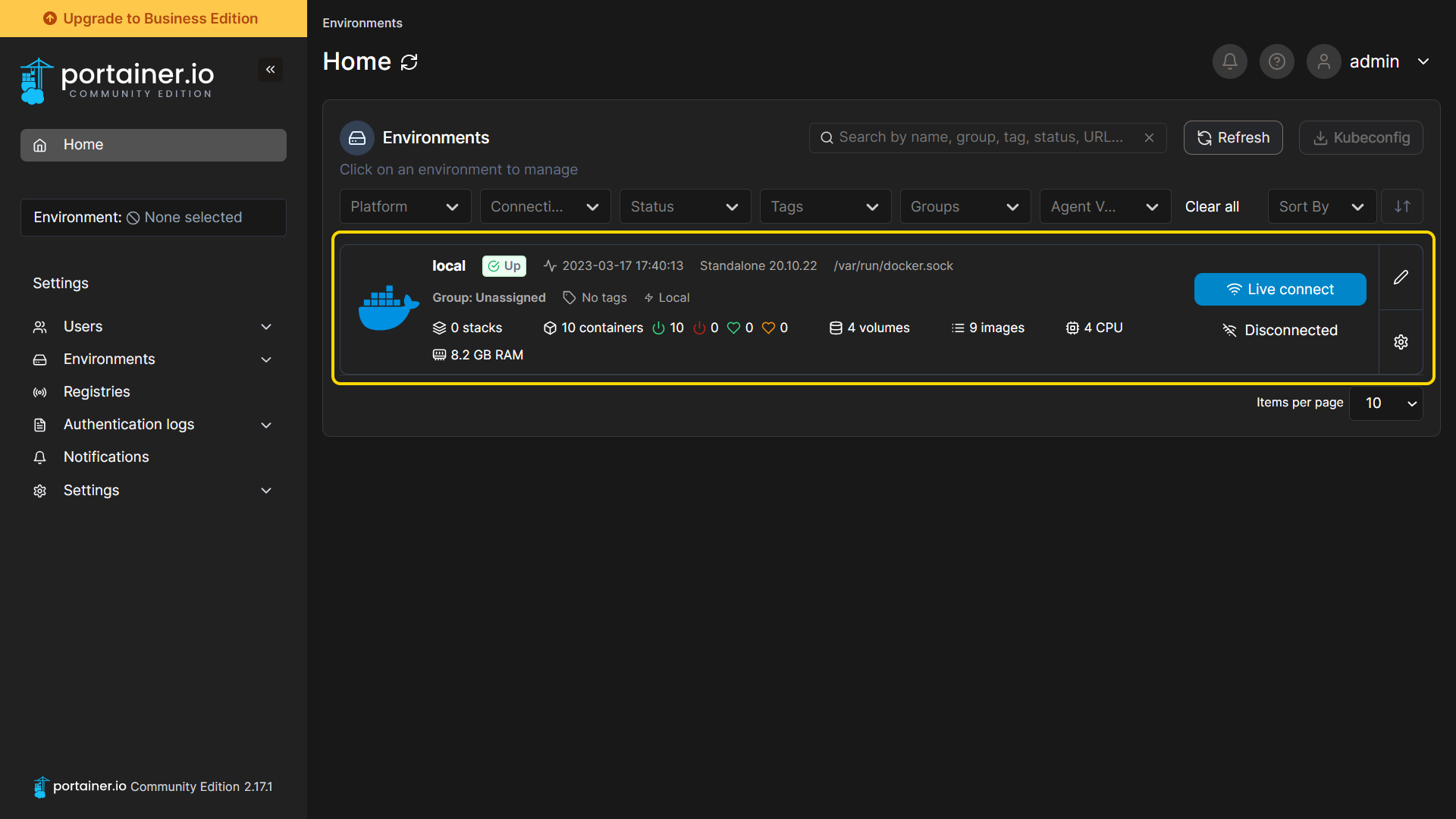Change items per page dropdown

[1386, 403]
